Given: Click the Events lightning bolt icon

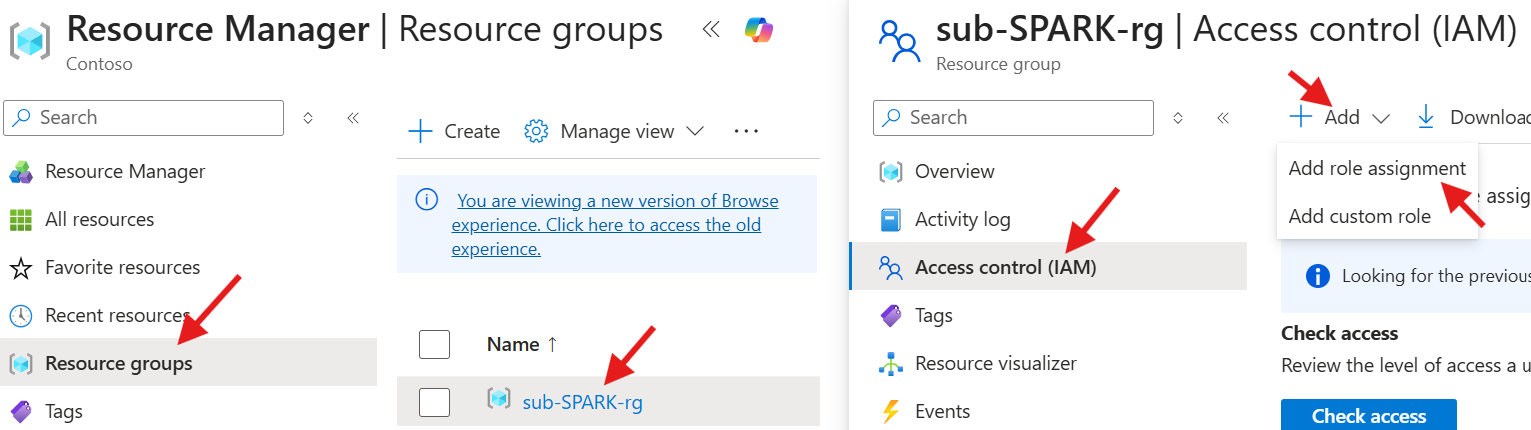Looking at the screenshot, I should (890, 411).
